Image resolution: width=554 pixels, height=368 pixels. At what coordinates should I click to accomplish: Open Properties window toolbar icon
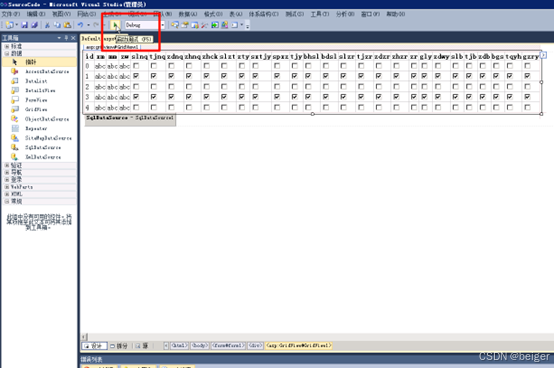(x=185, y=25)
